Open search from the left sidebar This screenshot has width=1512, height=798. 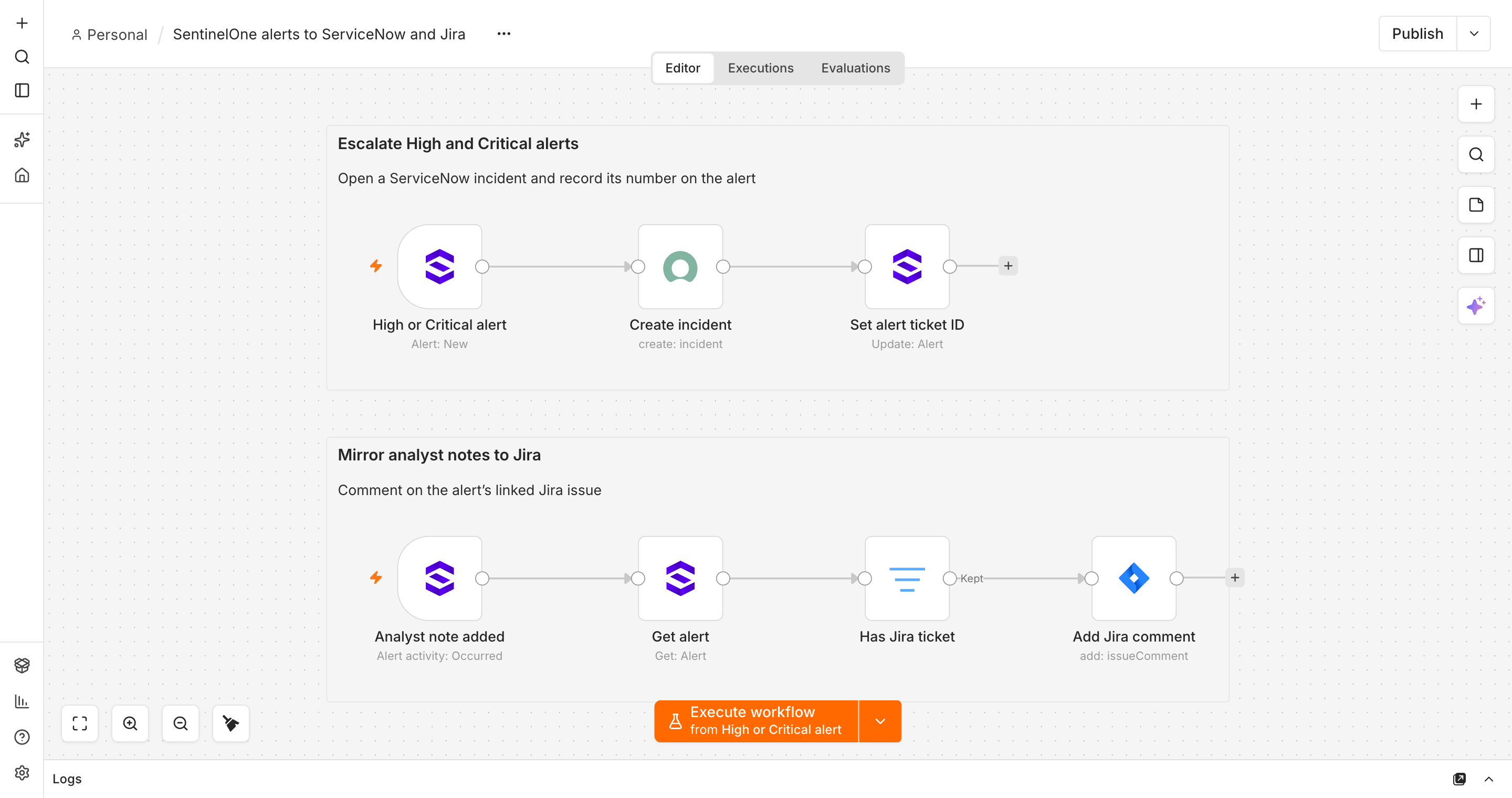click(22, 57)
